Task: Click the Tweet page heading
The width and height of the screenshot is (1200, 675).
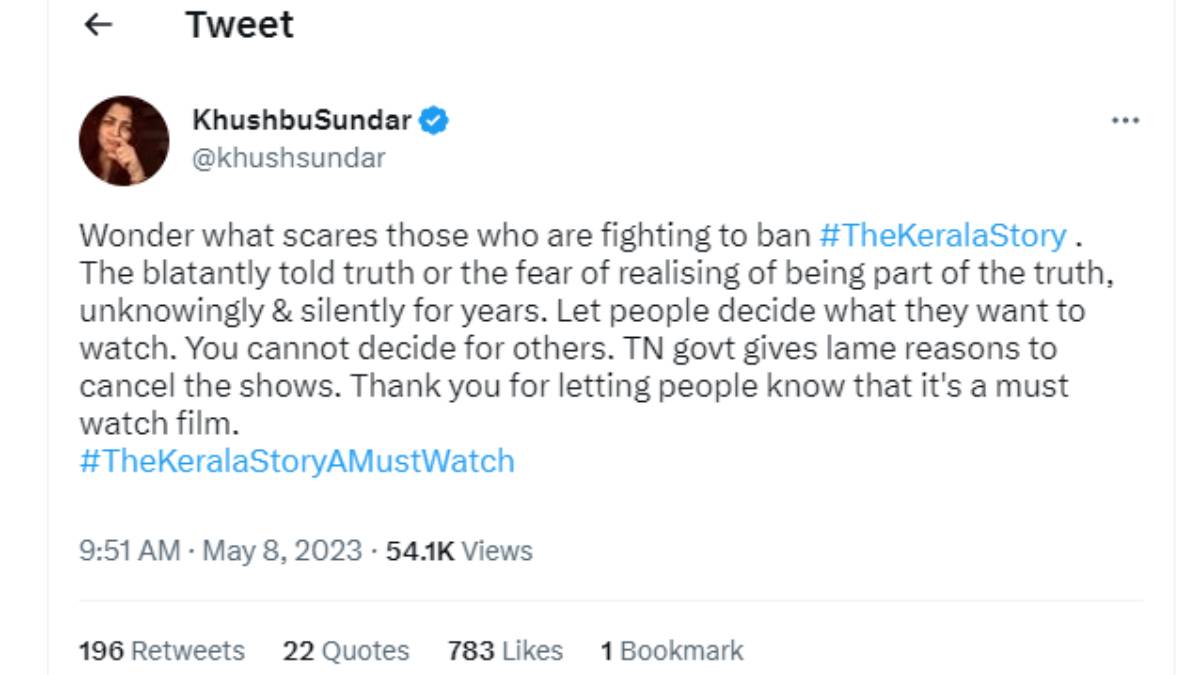Action: tap(240, 26)
